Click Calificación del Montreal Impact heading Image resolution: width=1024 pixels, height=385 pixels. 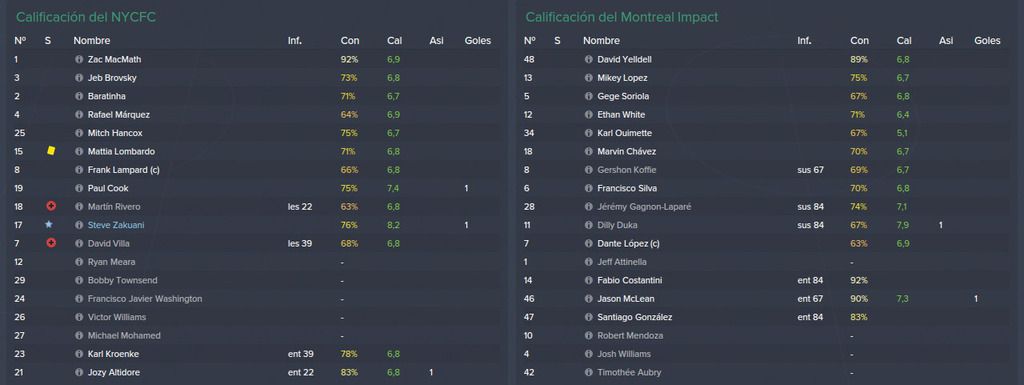tap(622, 17)
